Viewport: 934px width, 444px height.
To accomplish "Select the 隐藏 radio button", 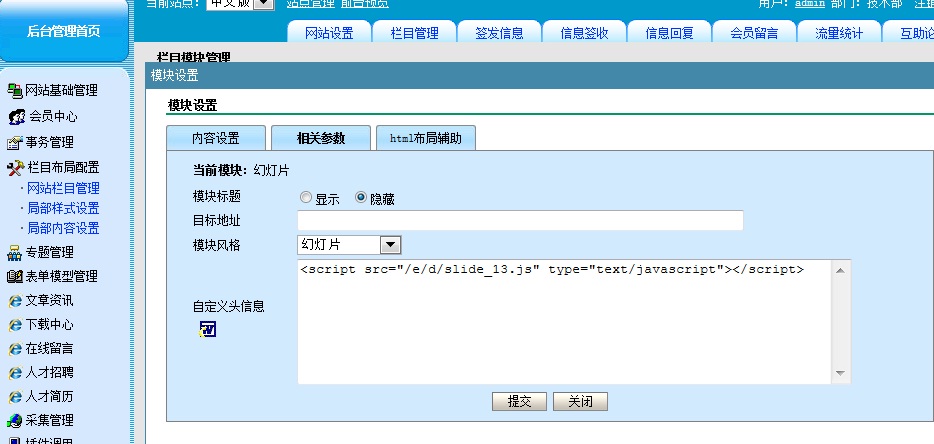I will click(361, 198).
